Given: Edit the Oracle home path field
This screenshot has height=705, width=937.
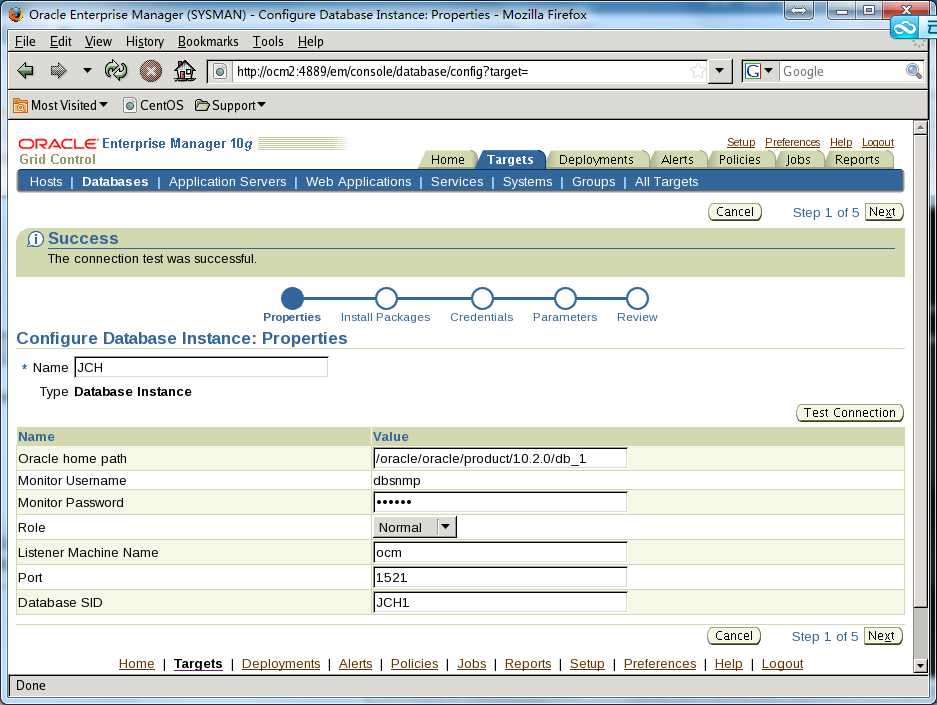Looking at the screenshot, I should click(500, 458).
